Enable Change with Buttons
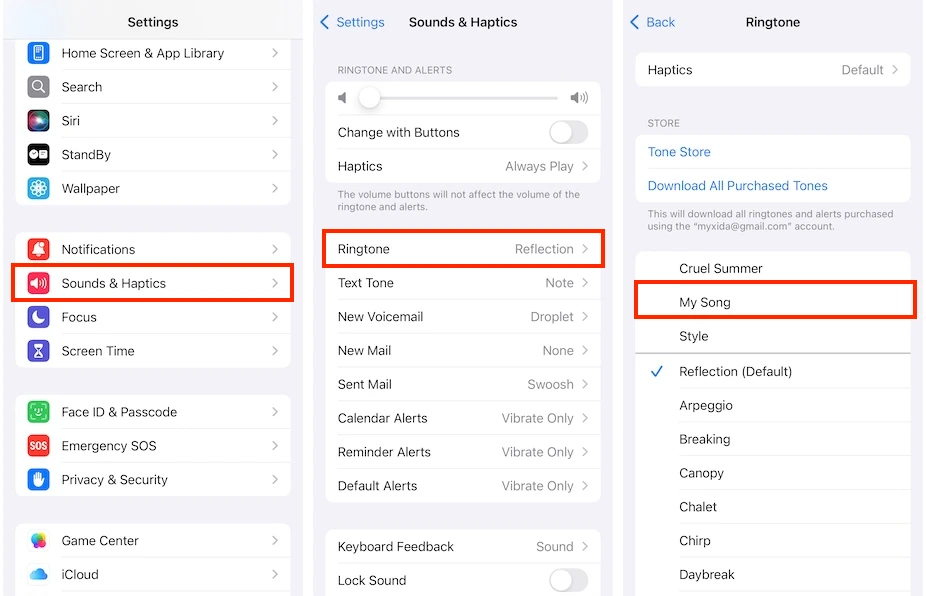926x596 pixels. [567, 132]
